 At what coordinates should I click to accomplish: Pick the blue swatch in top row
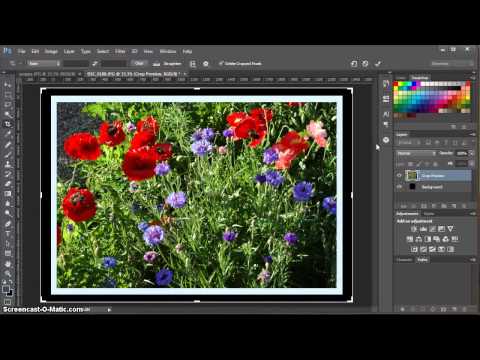[x=414, y=84]
